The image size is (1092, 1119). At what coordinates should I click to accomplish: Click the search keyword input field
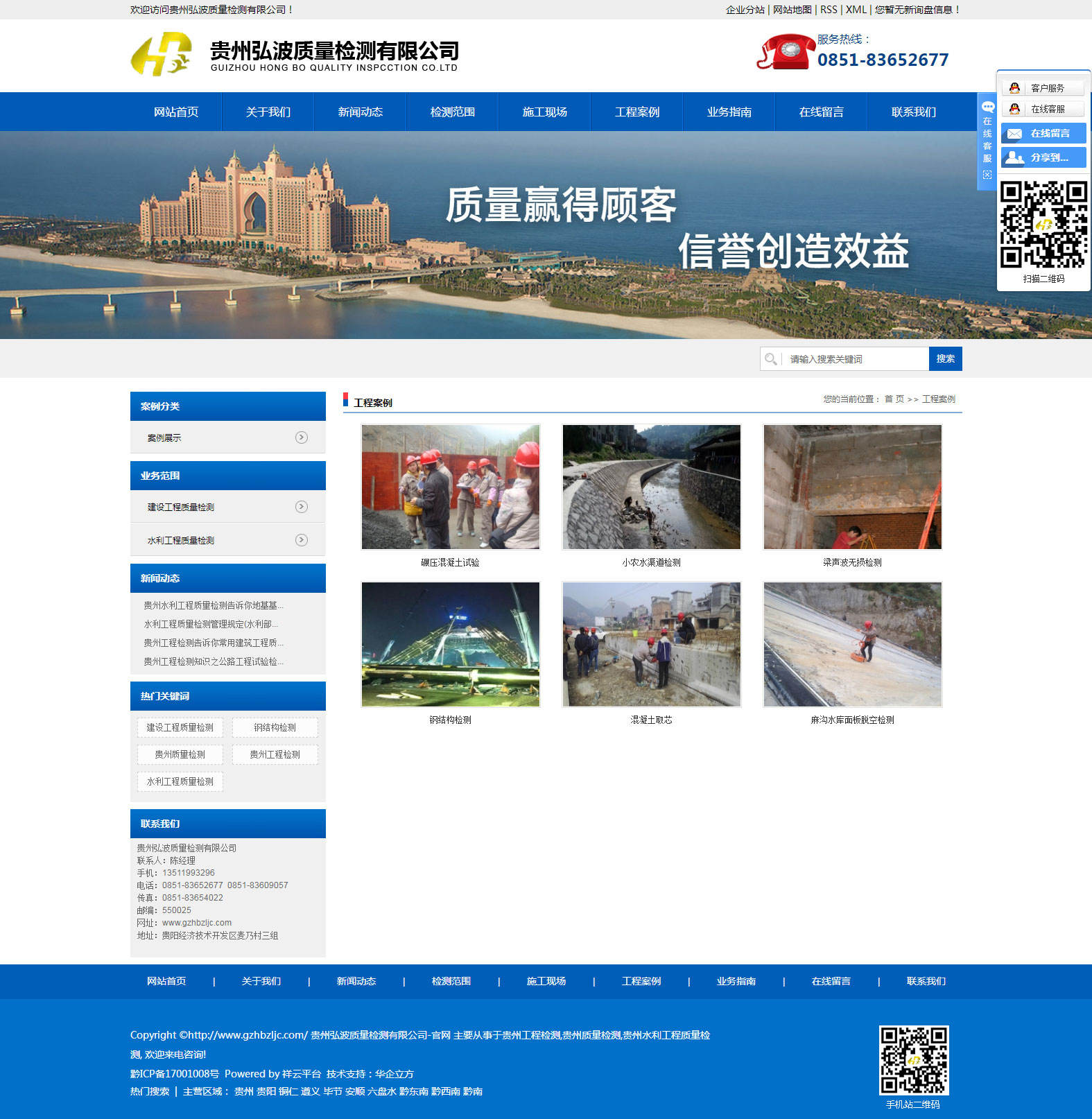[x=856, y=359]
